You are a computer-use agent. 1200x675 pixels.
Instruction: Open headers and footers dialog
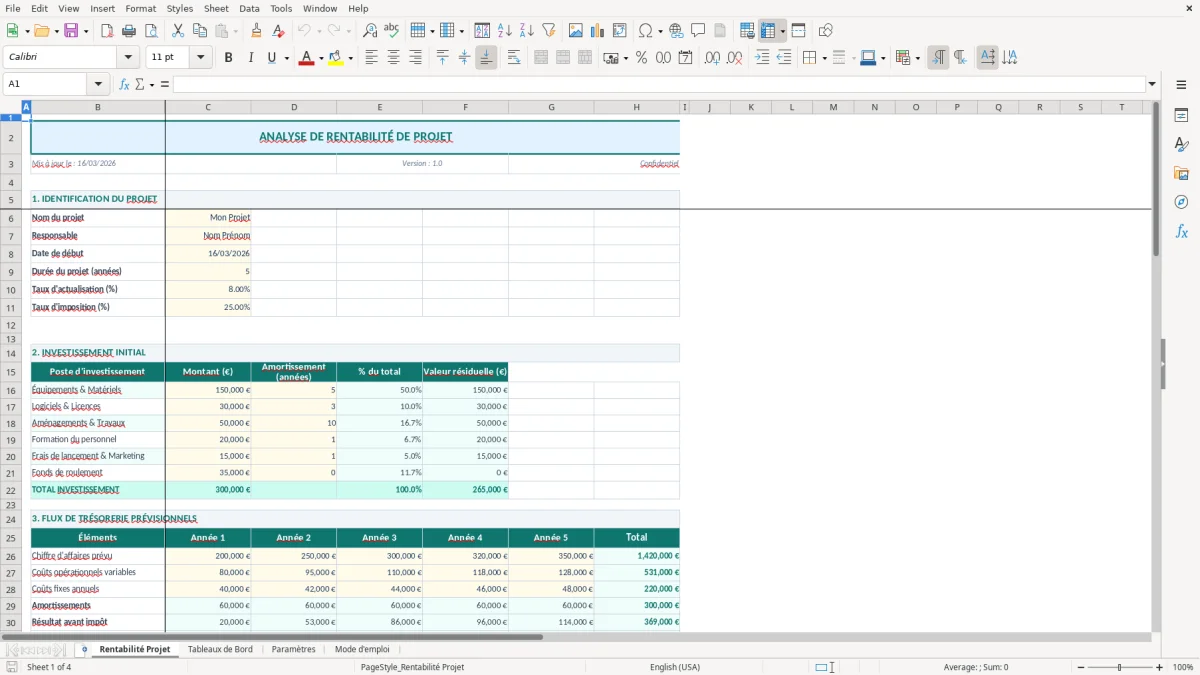tap(721, 31)
